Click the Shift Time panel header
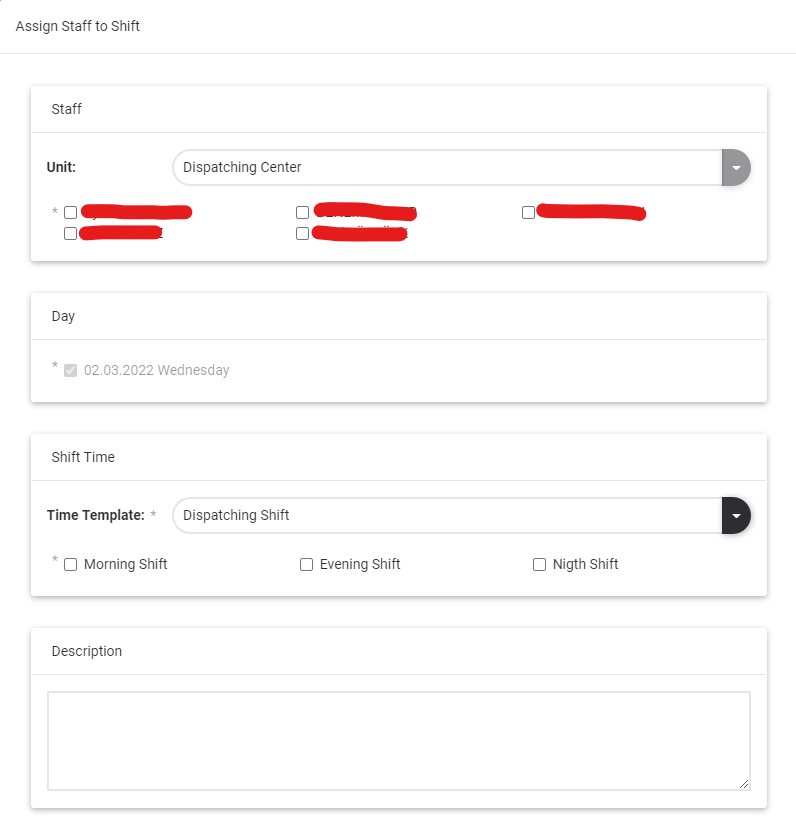This screenshot has height=818, width=796. (x=83, y=457)
